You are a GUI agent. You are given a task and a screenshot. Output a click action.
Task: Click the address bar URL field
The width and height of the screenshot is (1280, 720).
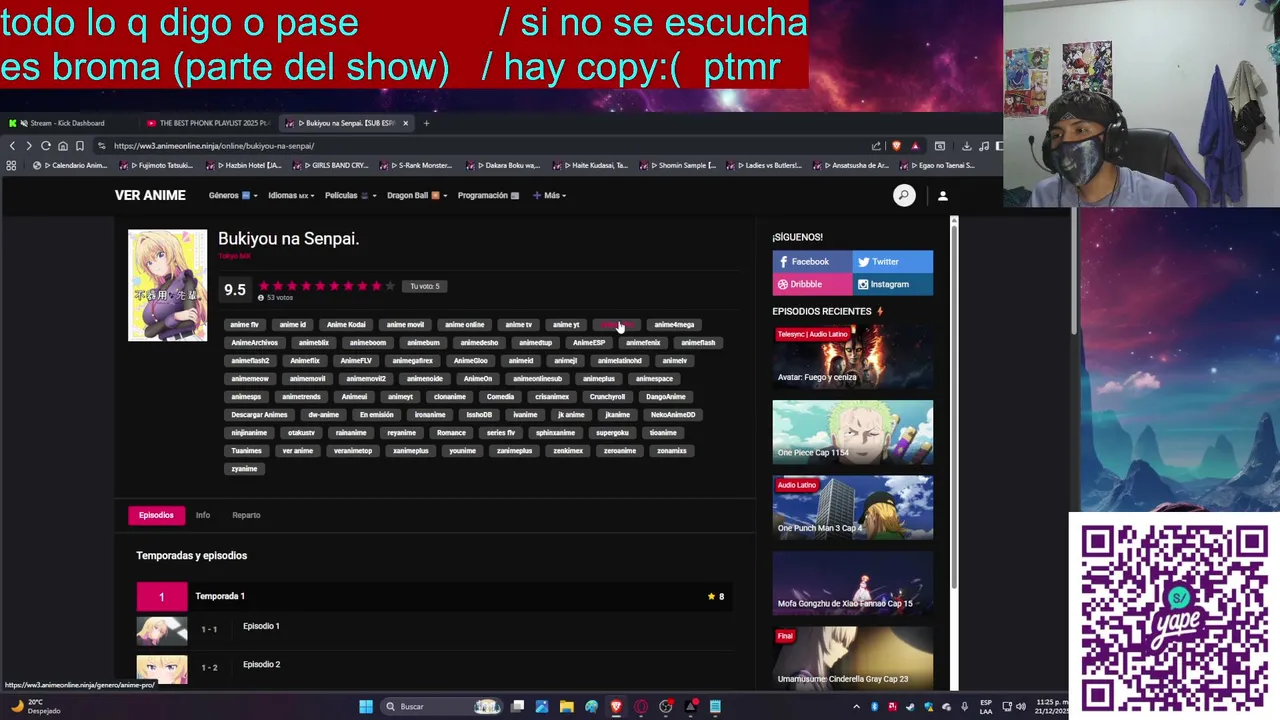[480, 146]
